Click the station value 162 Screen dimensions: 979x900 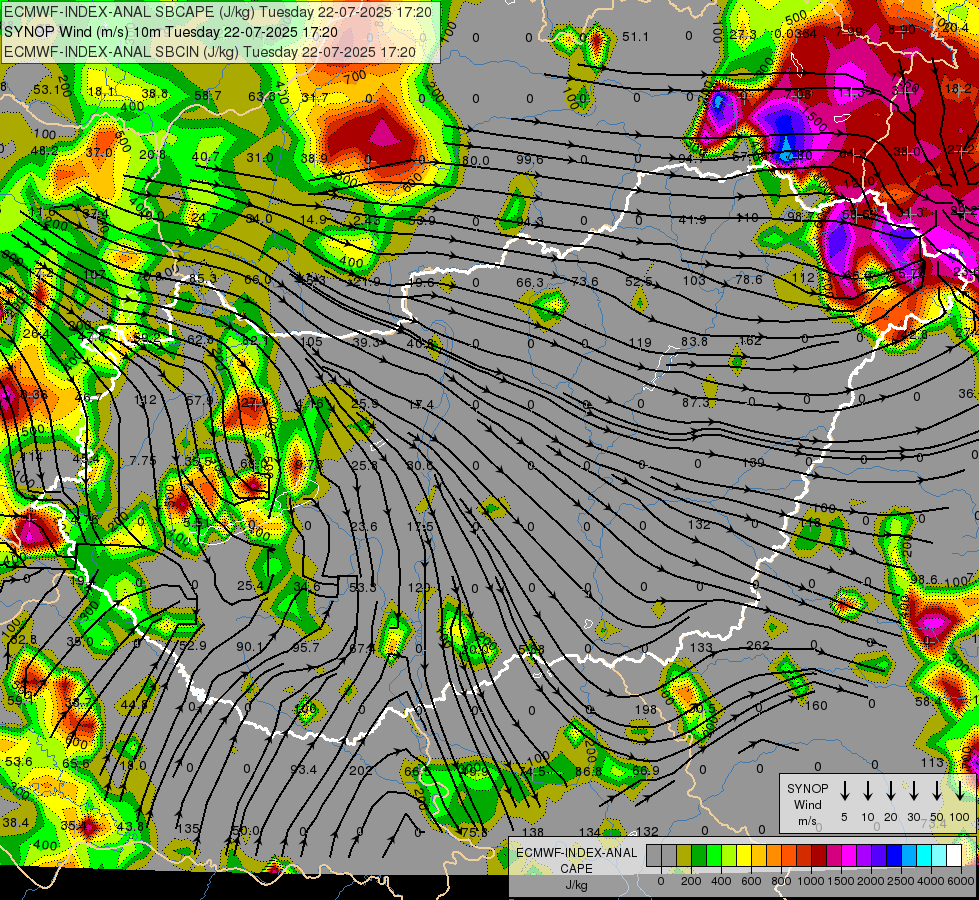pyautogui.click(x=750, y=340)
